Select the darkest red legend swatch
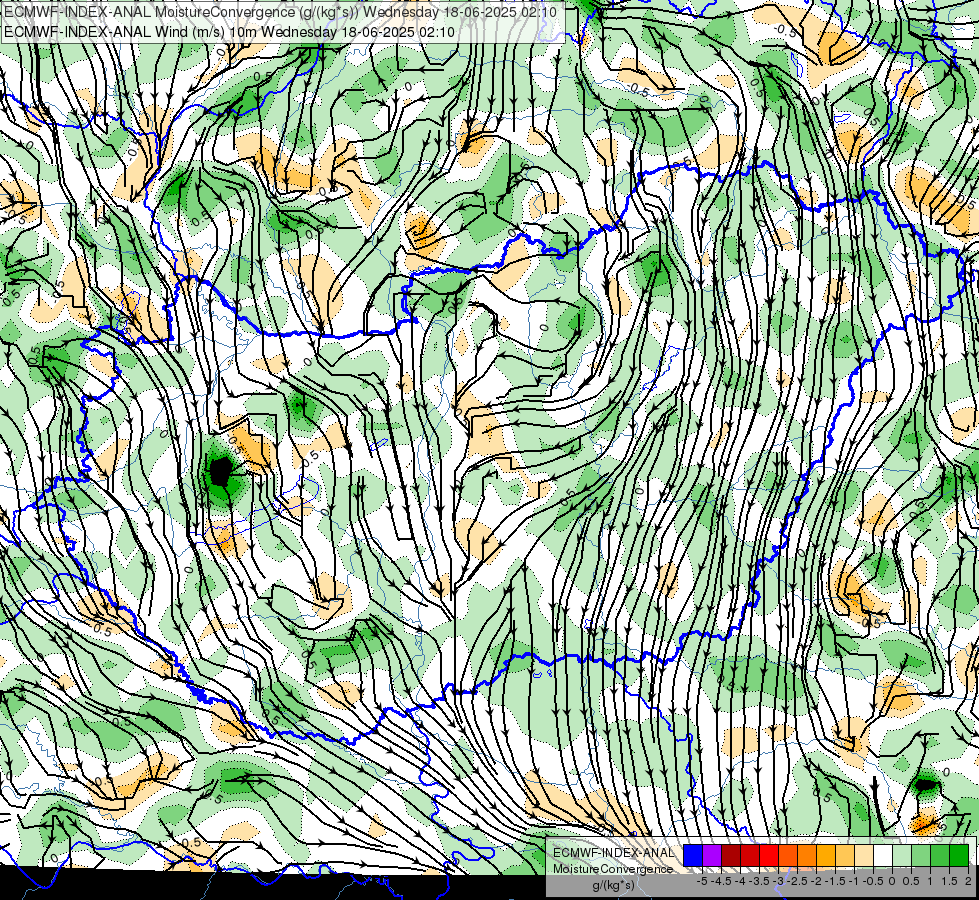This screenshot has height=900, width=979. tap(731, 855)
